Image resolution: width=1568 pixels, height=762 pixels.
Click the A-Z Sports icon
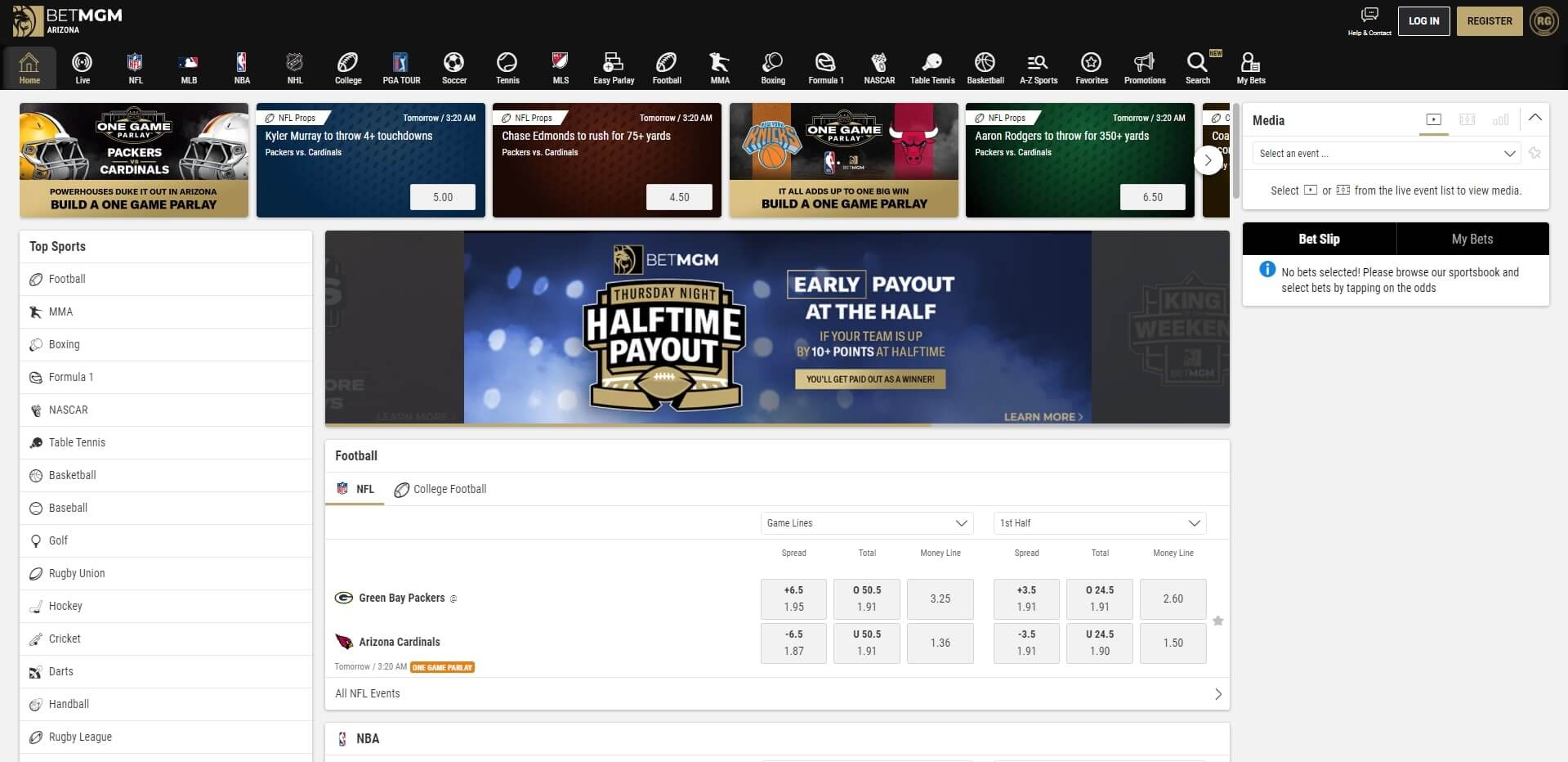(1037, 68)
